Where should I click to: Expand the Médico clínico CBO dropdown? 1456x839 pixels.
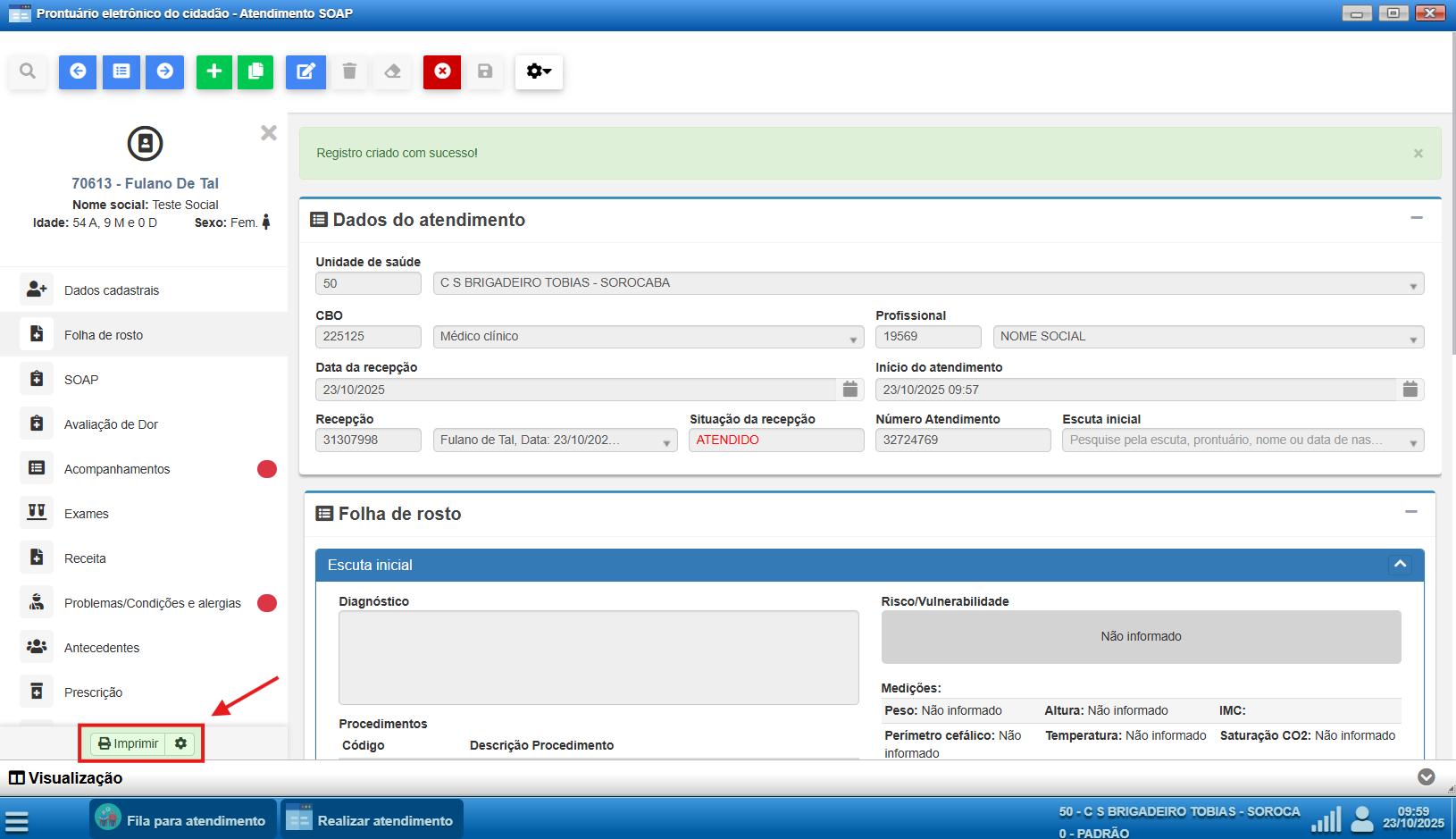pos(854,338)
